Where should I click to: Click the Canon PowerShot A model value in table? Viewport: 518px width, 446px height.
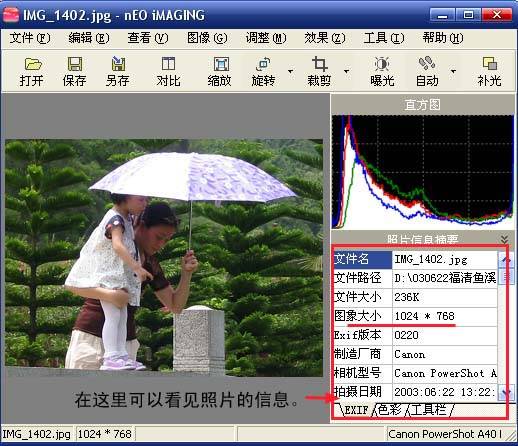pos(445,373)
